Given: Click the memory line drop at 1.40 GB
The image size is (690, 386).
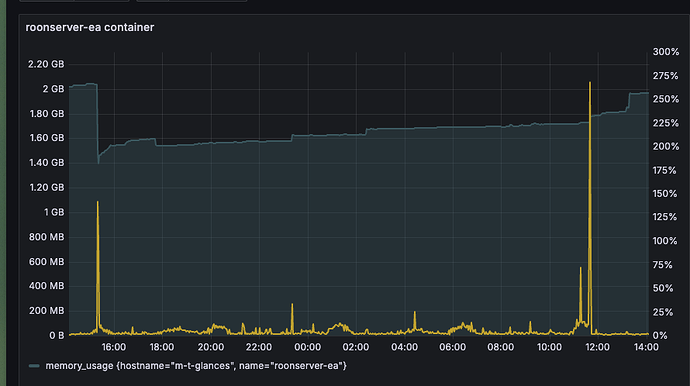Looking at the screenshot, I should point(98,162).
